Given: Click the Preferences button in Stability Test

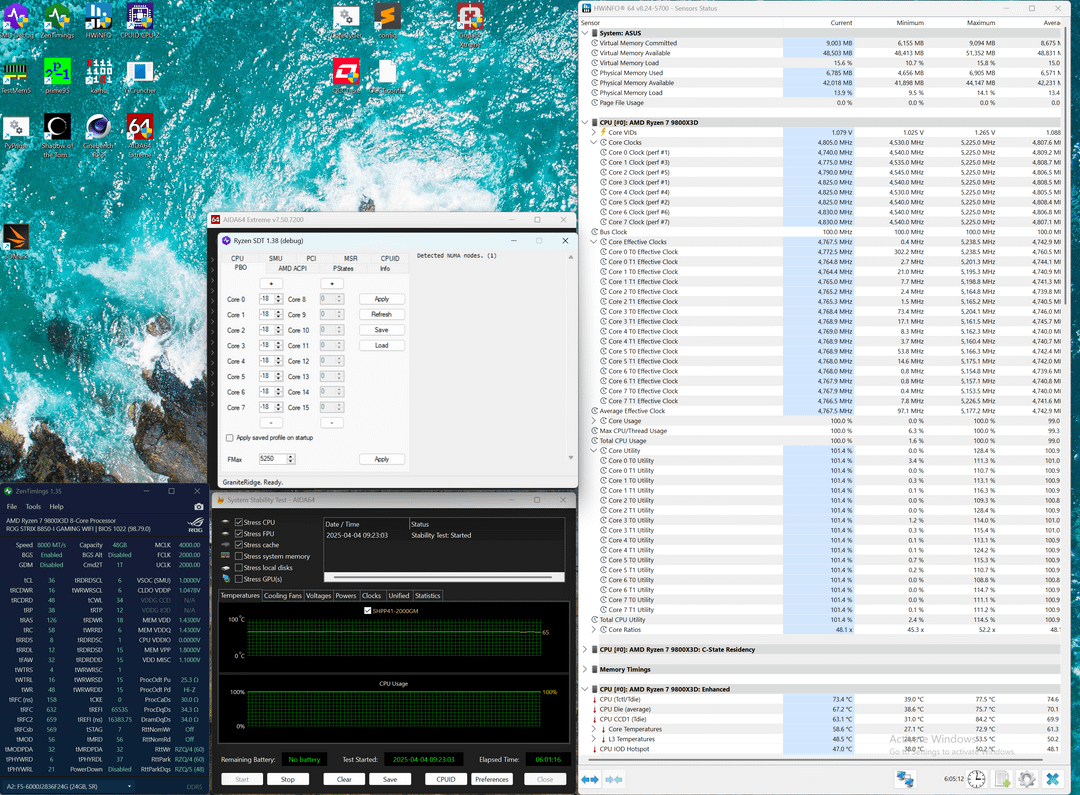Looking at the screenshot, I should point(491,779).
